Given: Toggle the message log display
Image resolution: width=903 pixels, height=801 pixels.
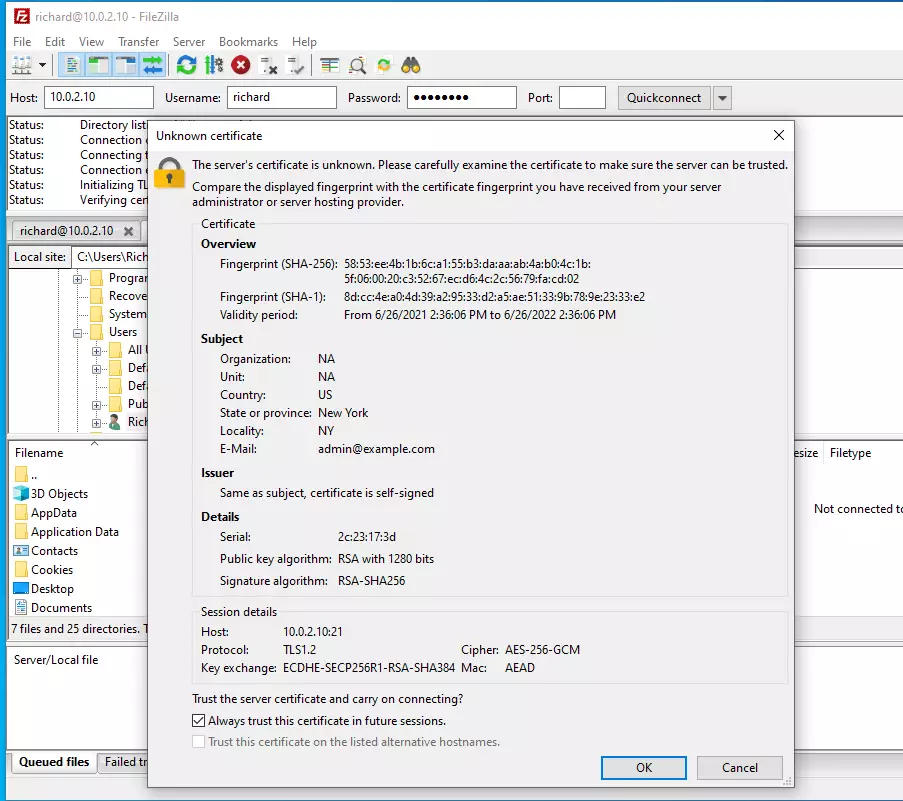Looking at the screenshot, I should coord(72,66).
